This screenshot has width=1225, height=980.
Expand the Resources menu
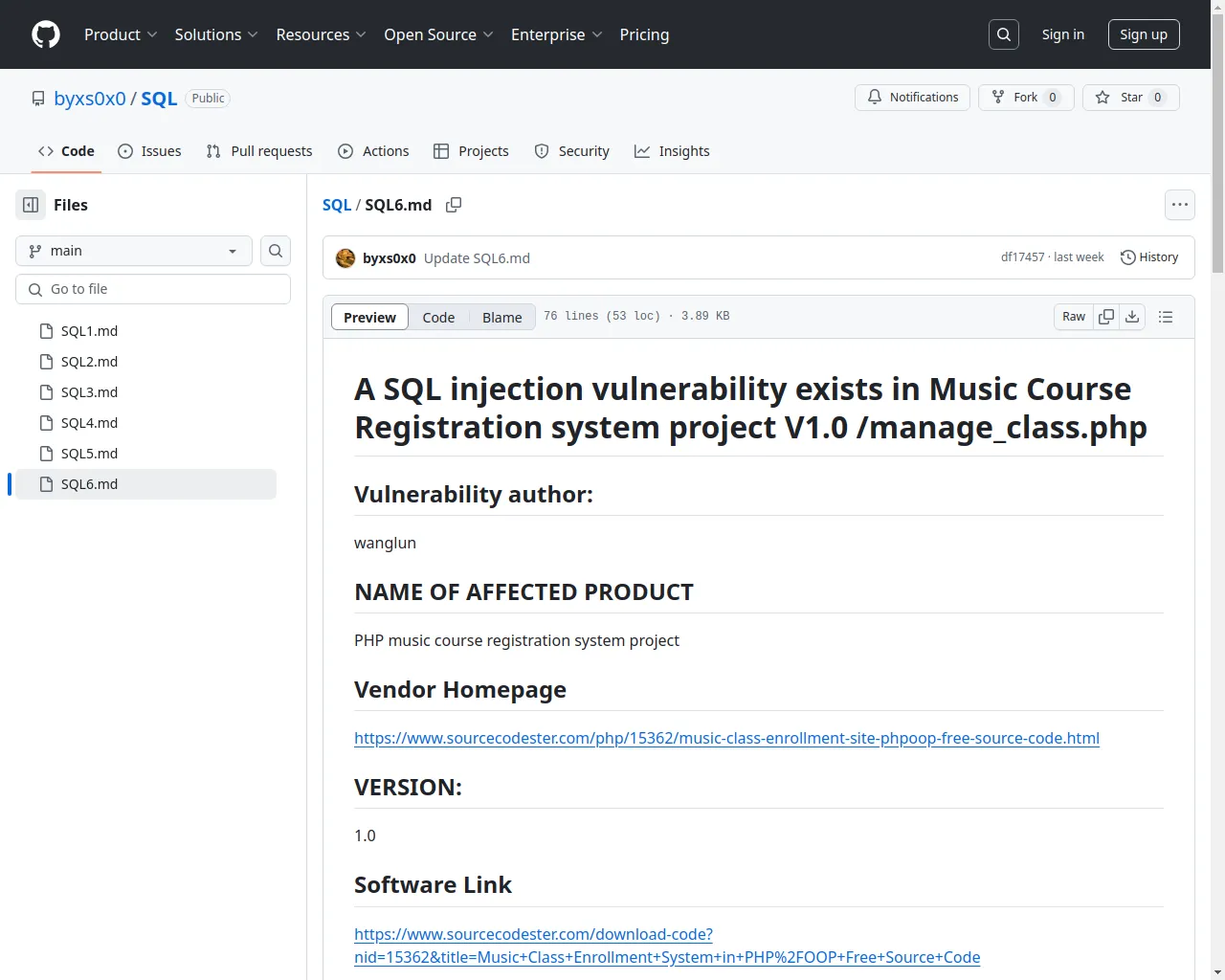322,34
